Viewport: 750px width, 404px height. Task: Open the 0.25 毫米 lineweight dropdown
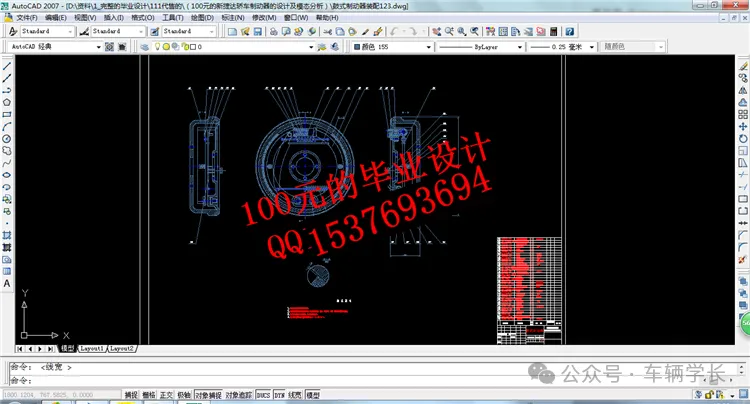[x=592, y=47]
